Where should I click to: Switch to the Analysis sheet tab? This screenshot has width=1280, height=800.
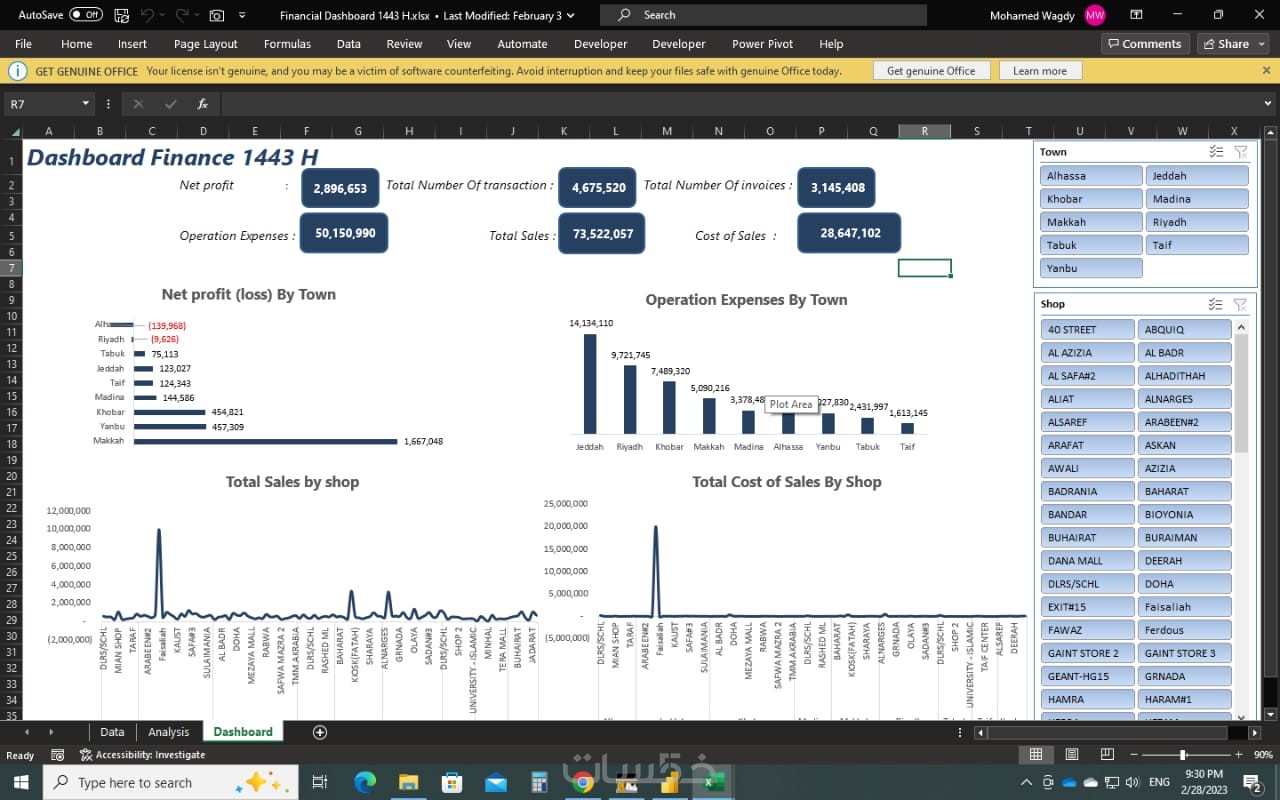click(x=168, y=732)
